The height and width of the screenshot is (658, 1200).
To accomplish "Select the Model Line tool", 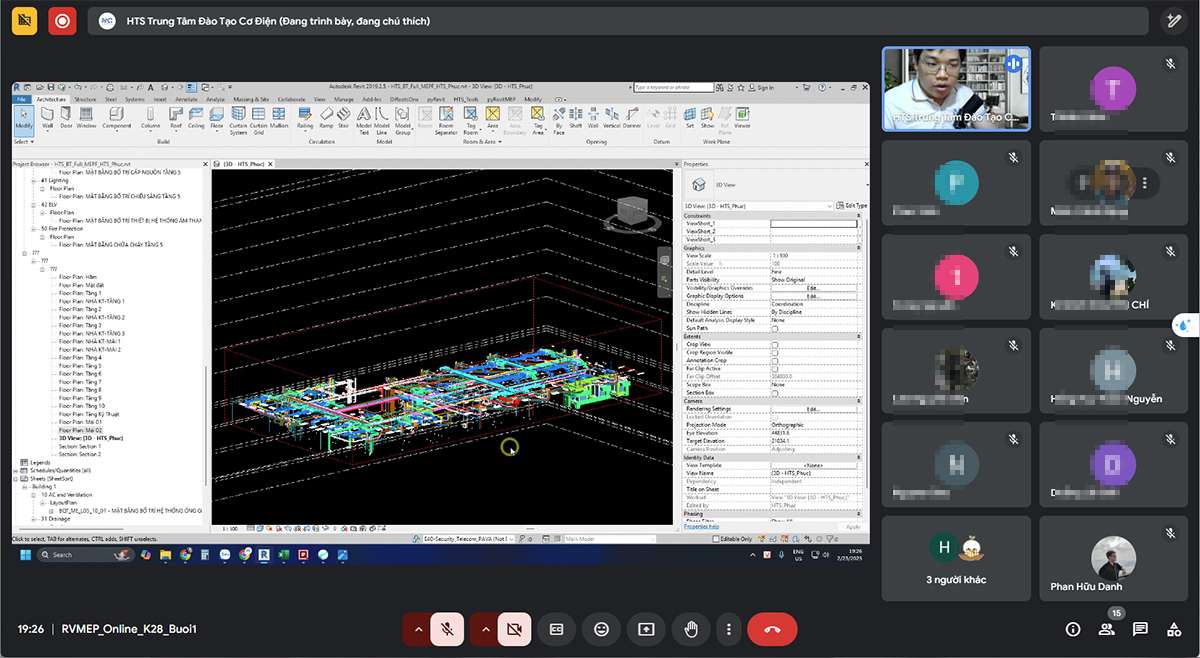I will click(x=382, y=120).
